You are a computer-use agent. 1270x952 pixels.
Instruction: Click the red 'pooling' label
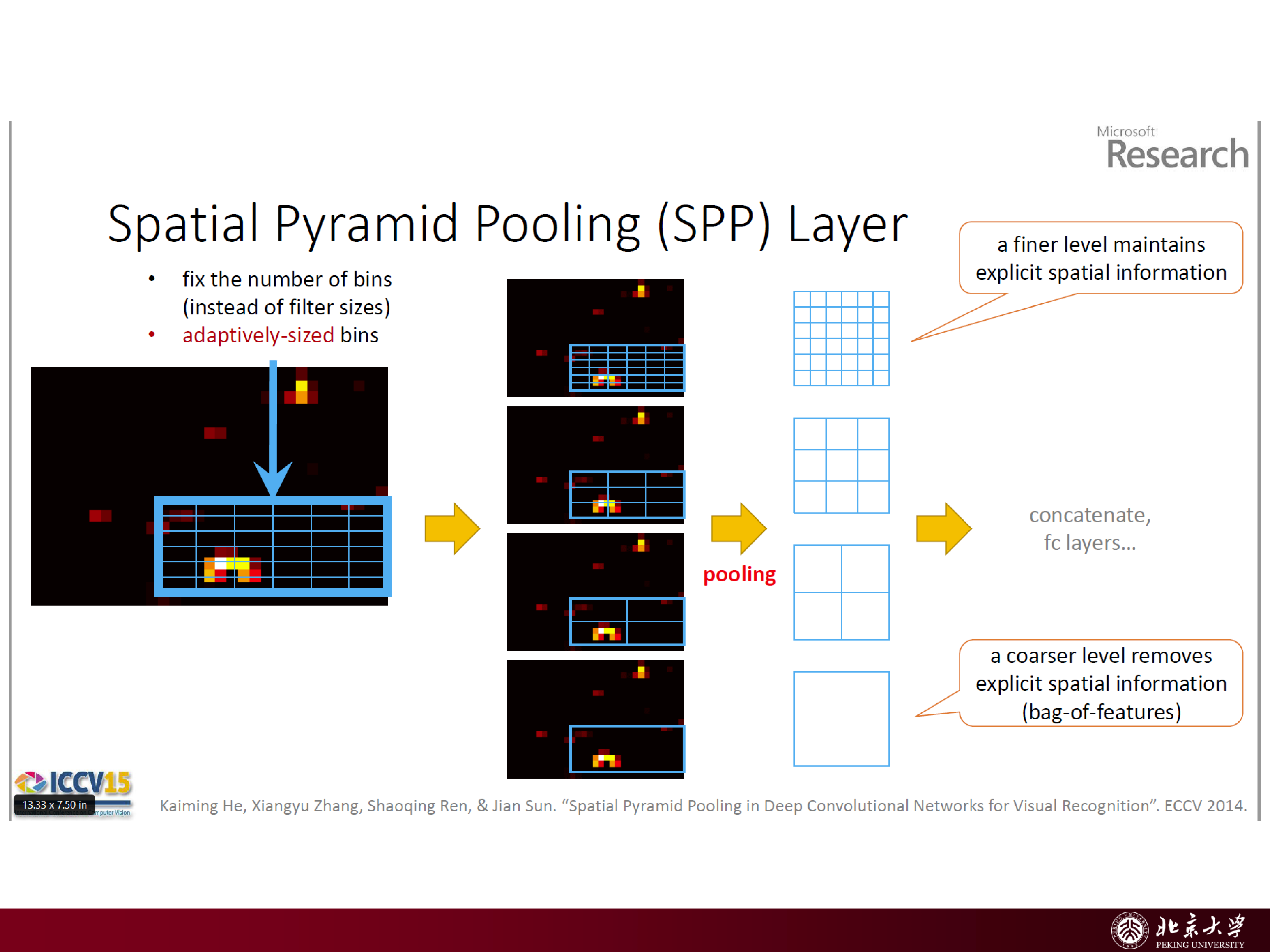739,574
